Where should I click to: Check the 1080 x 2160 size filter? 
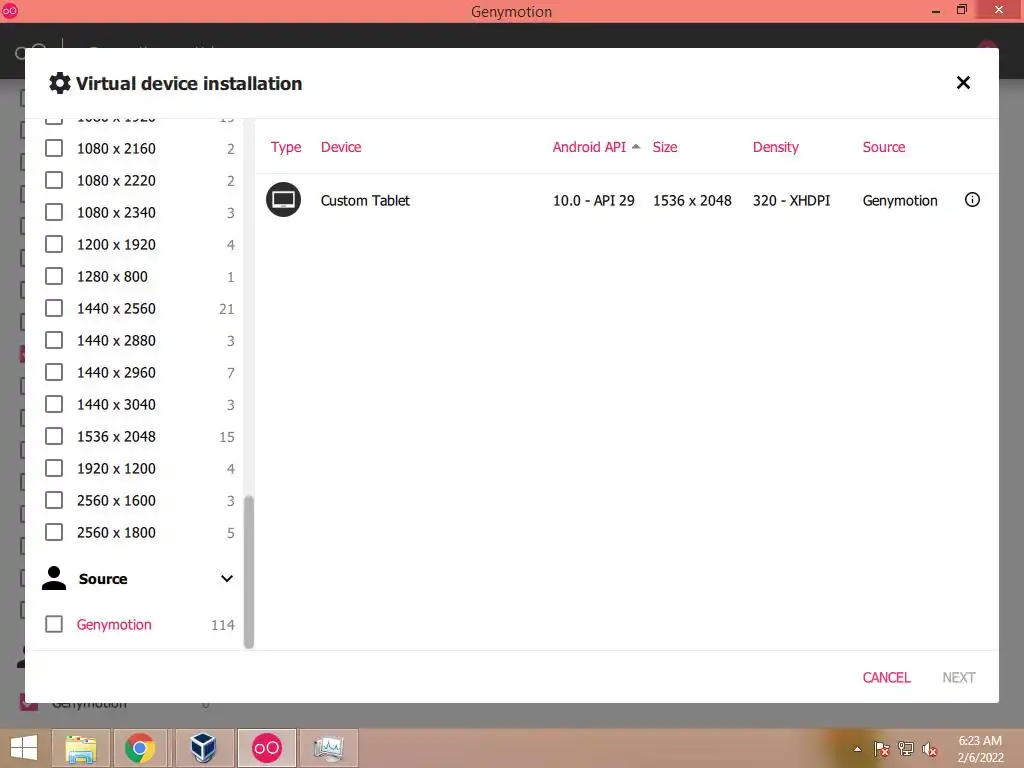tap(54, 148)
